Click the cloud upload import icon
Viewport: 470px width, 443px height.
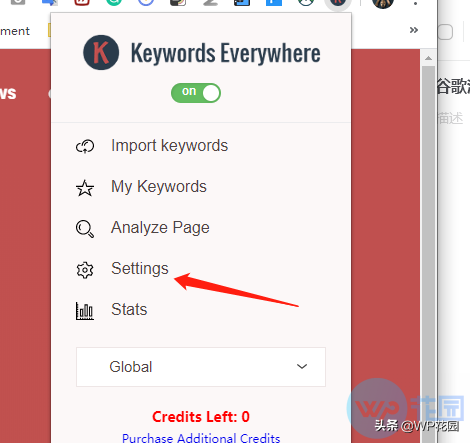pyautogui.click(x=85, y=146)
